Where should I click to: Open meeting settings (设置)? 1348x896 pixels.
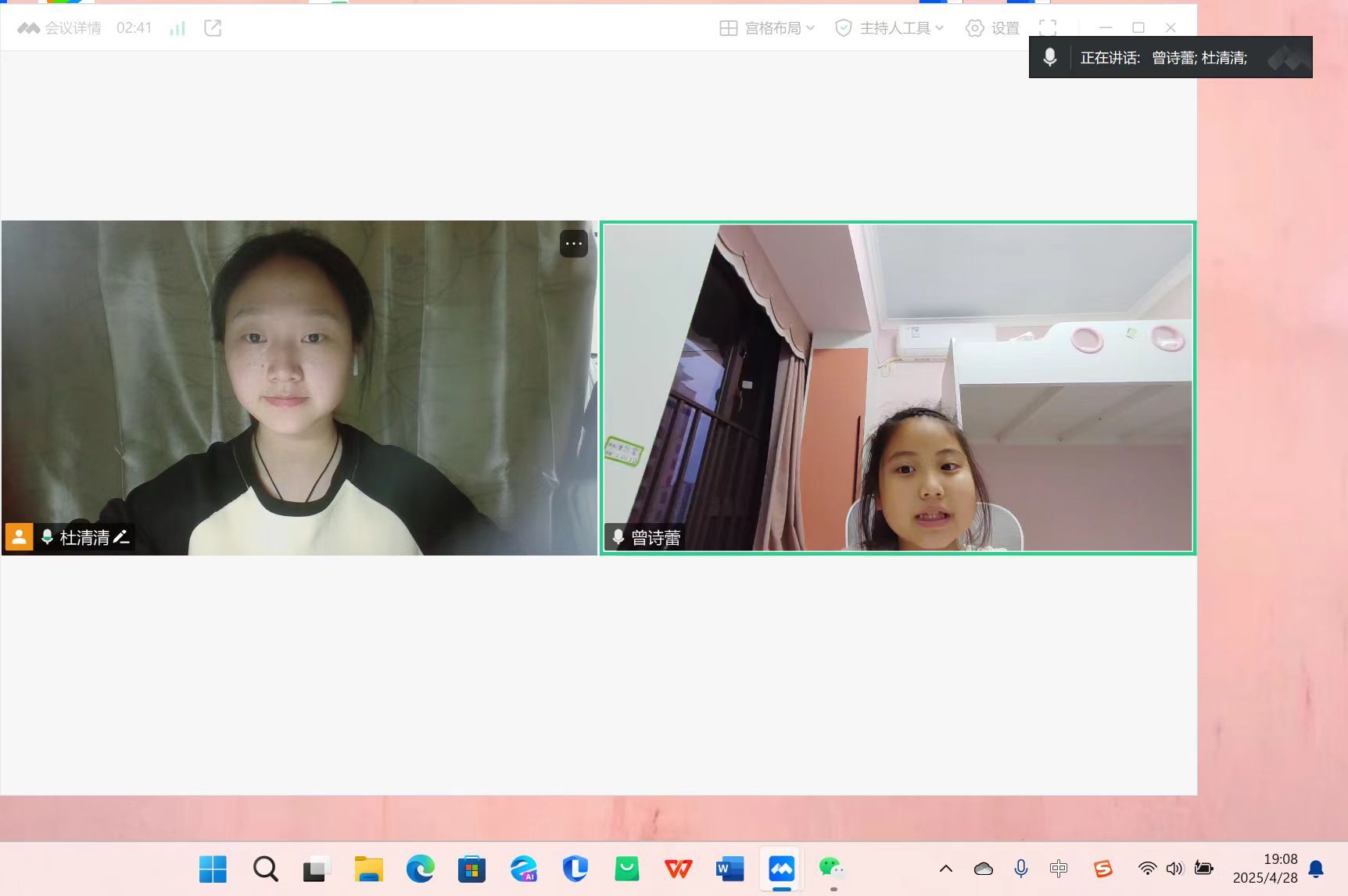click(993, 28)
